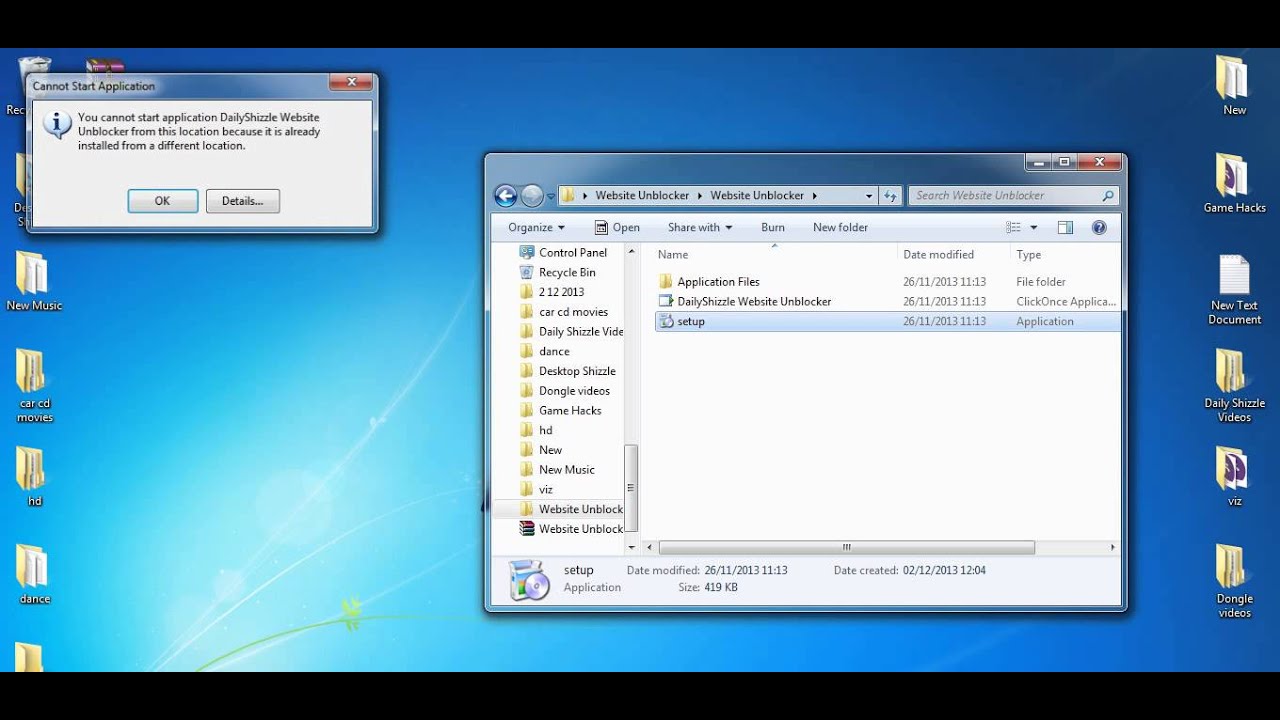Viewport: 1280px width, 720px height.
Task: Select Game Hacks in navigation pane
Action: tap(569, 411)
